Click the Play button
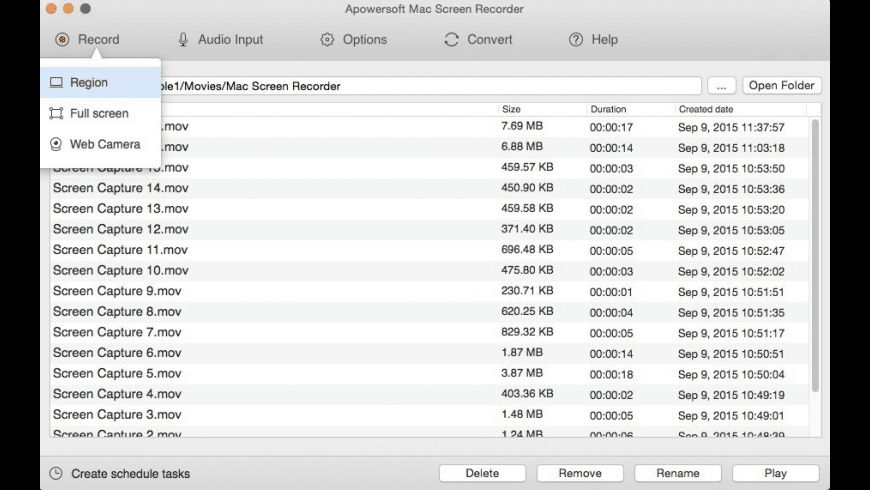 point(775,473)
